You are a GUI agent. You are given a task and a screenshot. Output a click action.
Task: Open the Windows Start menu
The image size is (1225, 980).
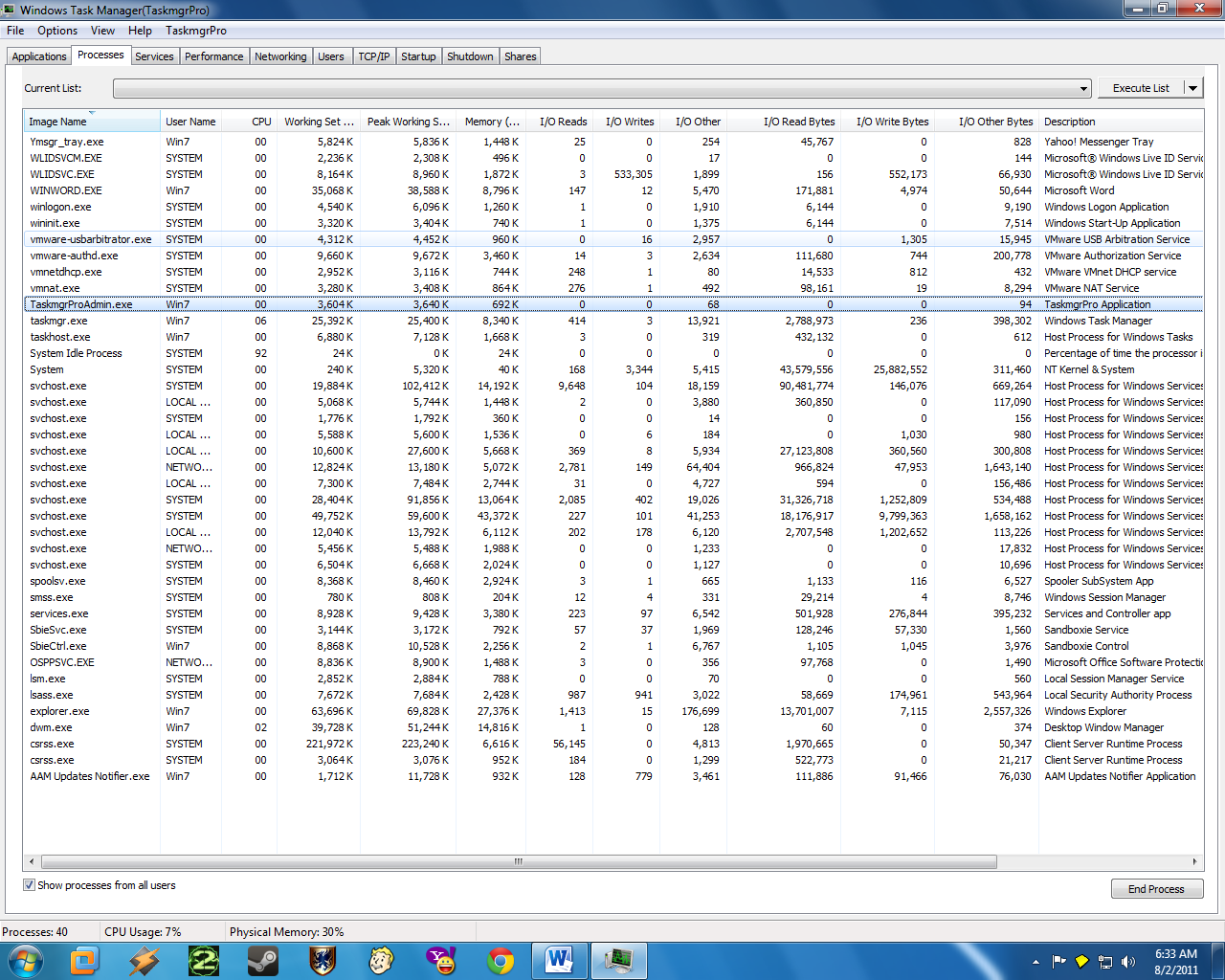(x=25, y=960)
